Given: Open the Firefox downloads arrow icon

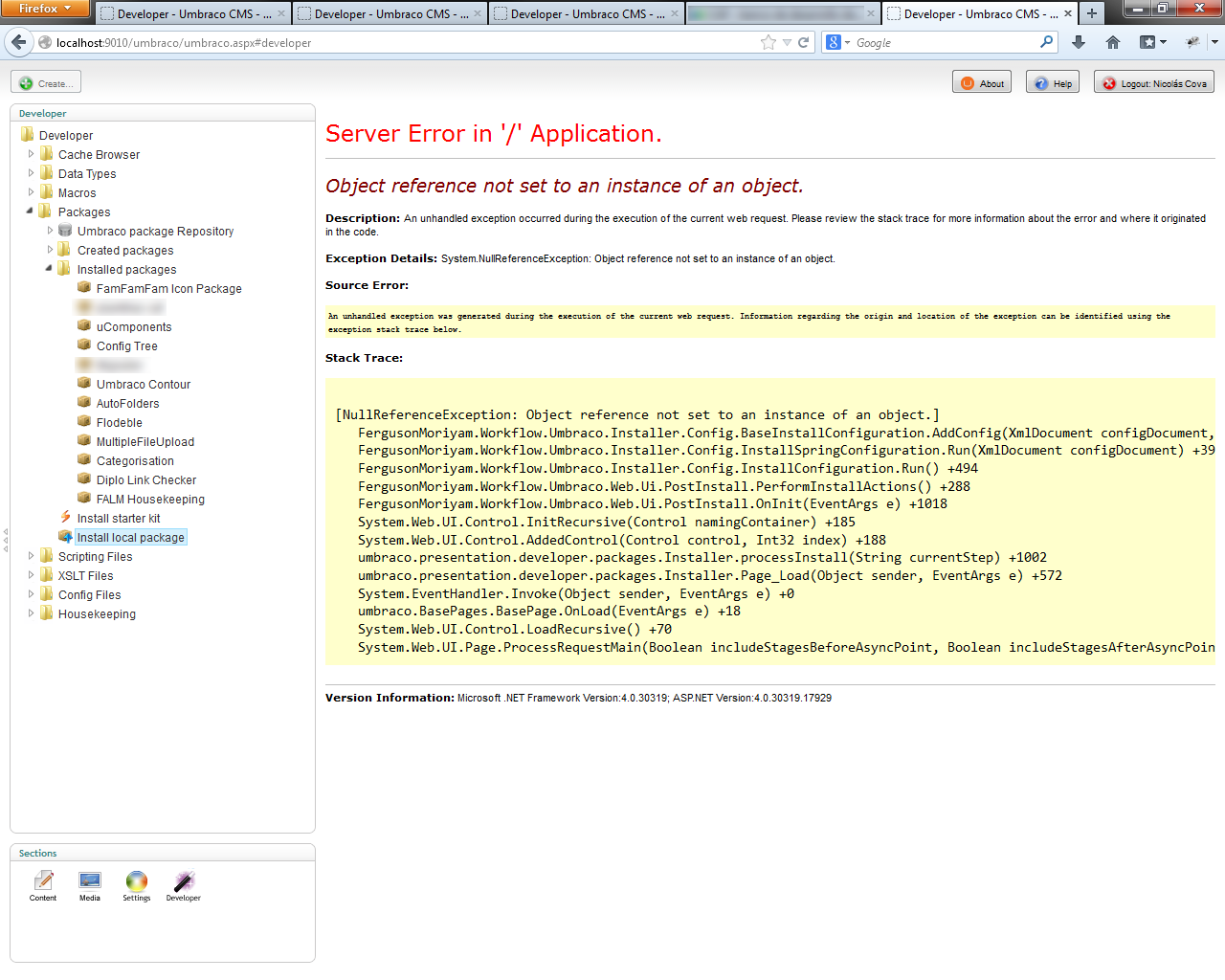Looking at the screenshot, I should pos(1079,42).
